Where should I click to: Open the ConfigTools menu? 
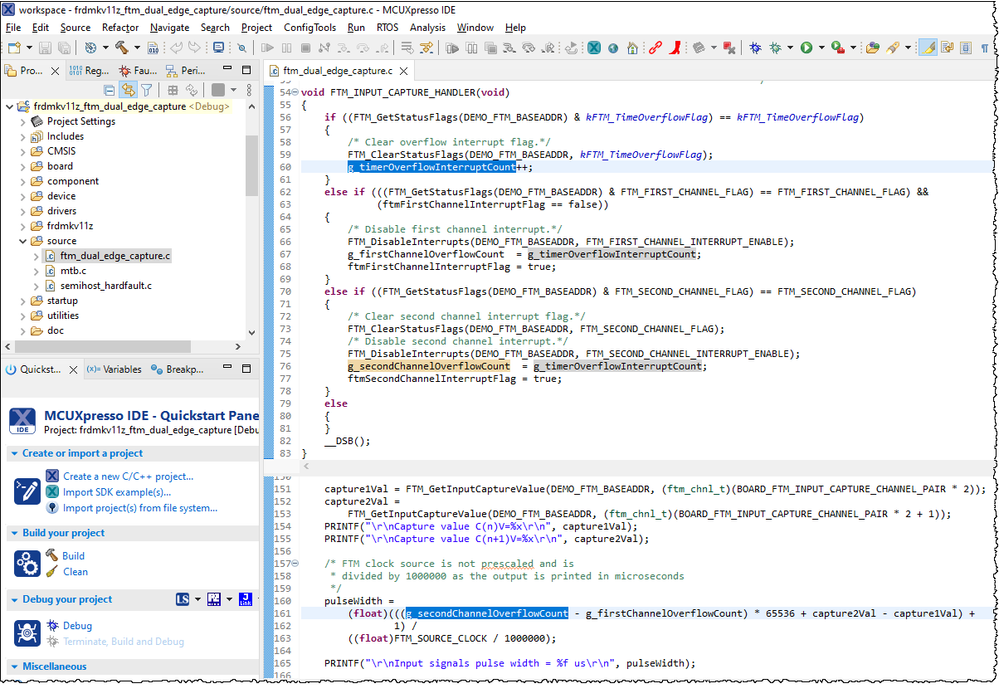point(310,27)
